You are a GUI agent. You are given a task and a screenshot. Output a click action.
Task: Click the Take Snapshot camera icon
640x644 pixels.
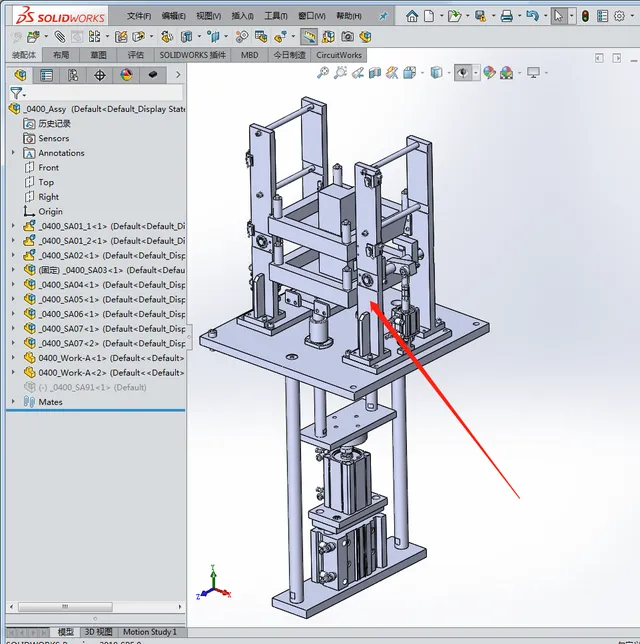pyautogui.click(x=348, y=37)
